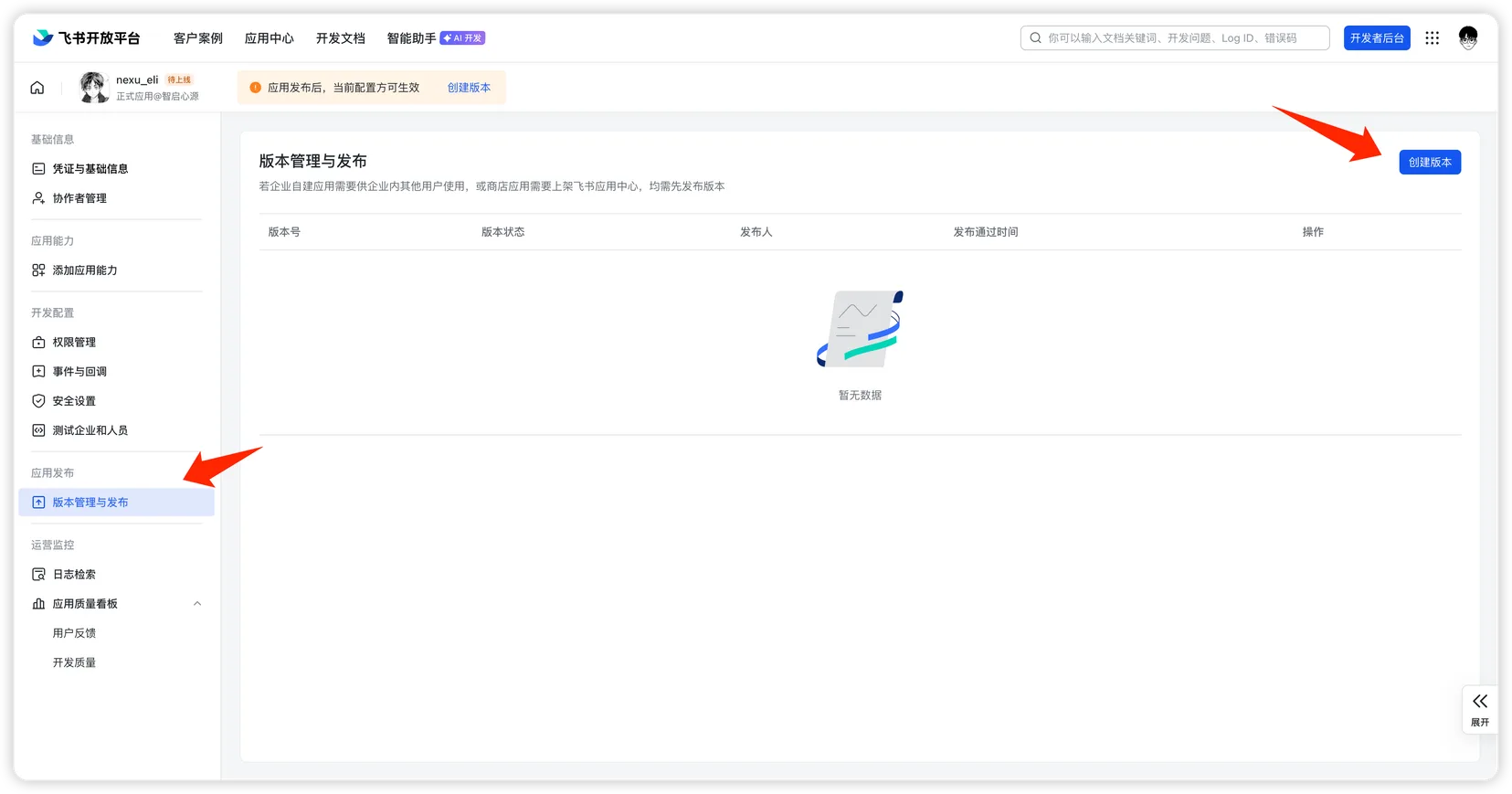The image size is (1512, 794).
Task: Click the blue 创建版本 button
Action: [1430, 163]
